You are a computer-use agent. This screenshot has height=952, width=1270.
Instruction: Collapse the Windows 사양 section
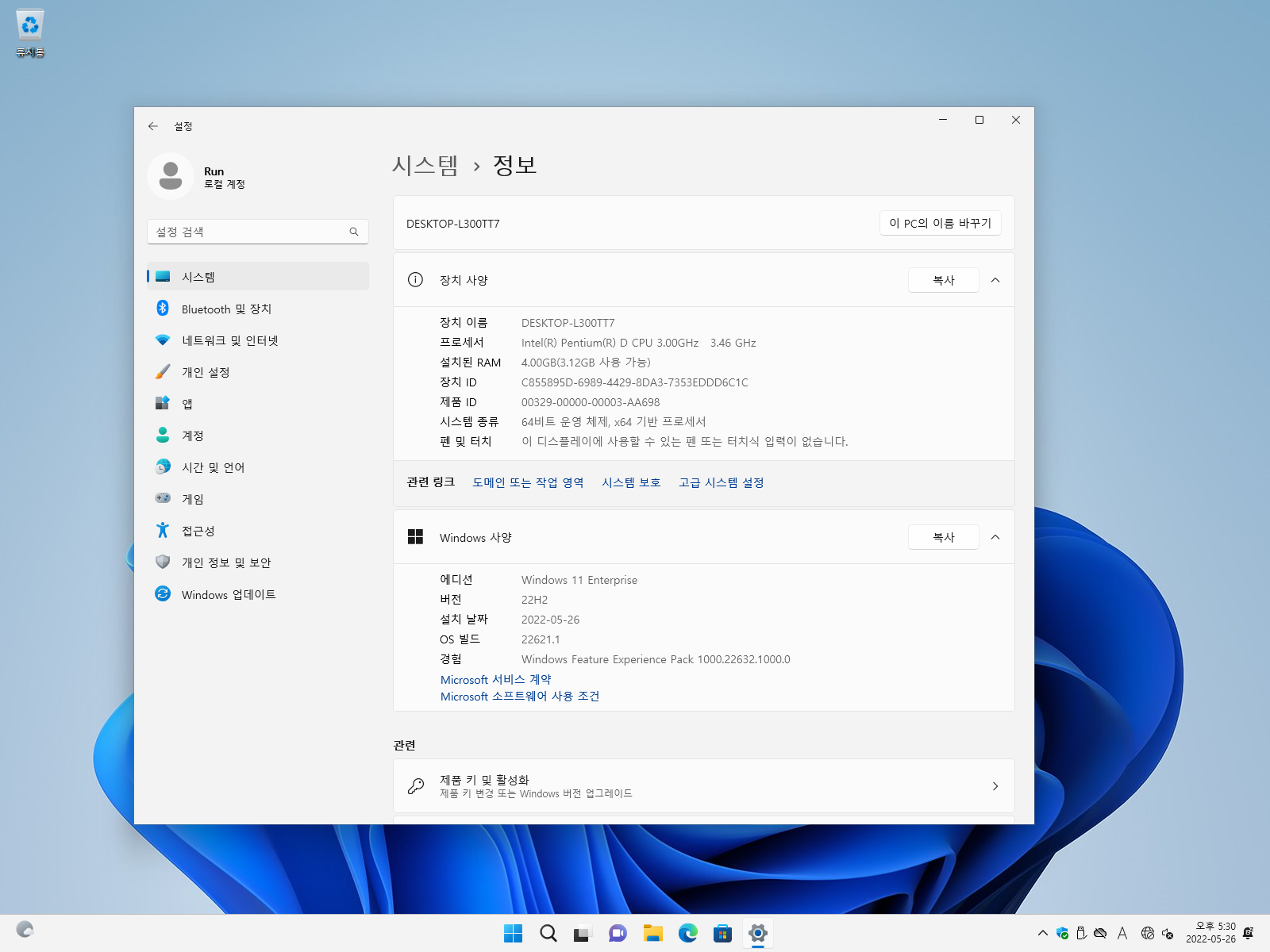point(995,537)
